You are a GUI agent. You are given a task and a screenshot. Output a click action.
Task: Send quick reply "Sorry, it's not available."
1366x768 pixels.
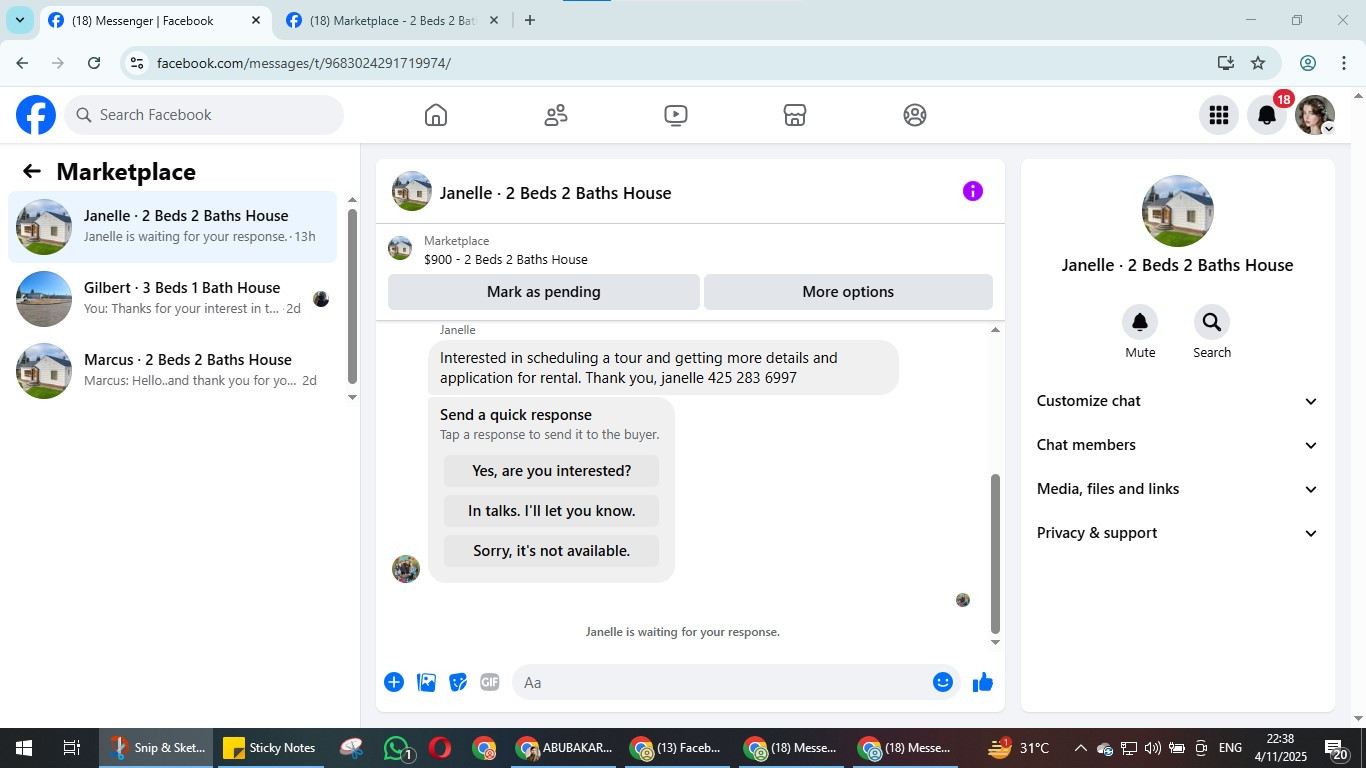pyautogui.click(x=551, y=551)
